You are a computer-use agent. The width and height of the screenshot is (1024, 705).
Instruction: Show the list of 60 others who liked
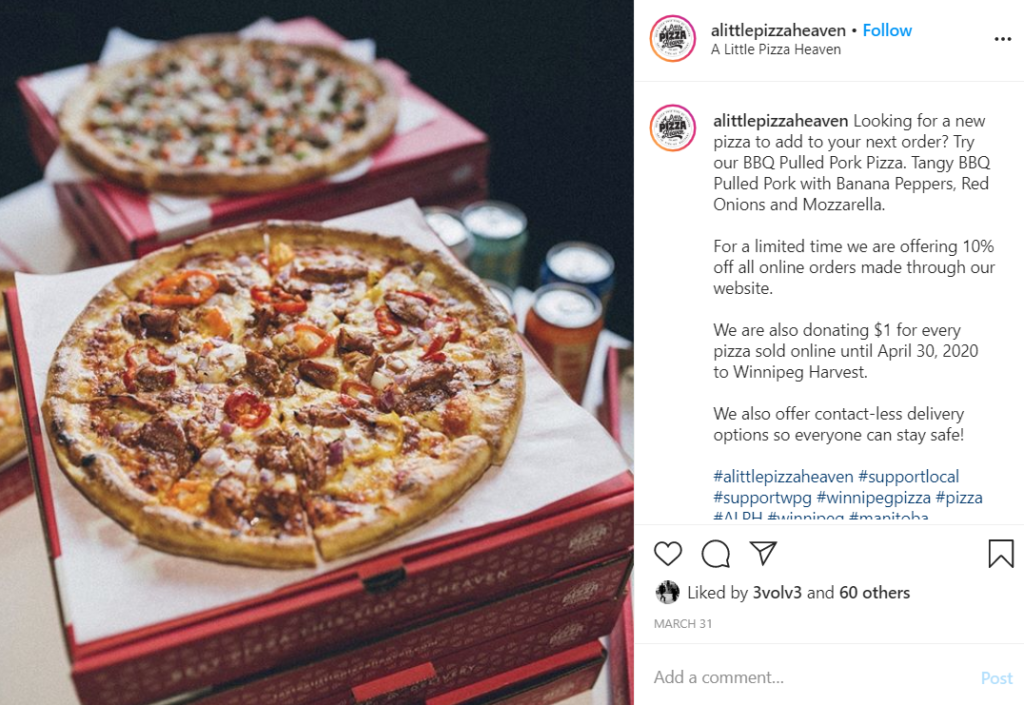(x=874, y=592)
